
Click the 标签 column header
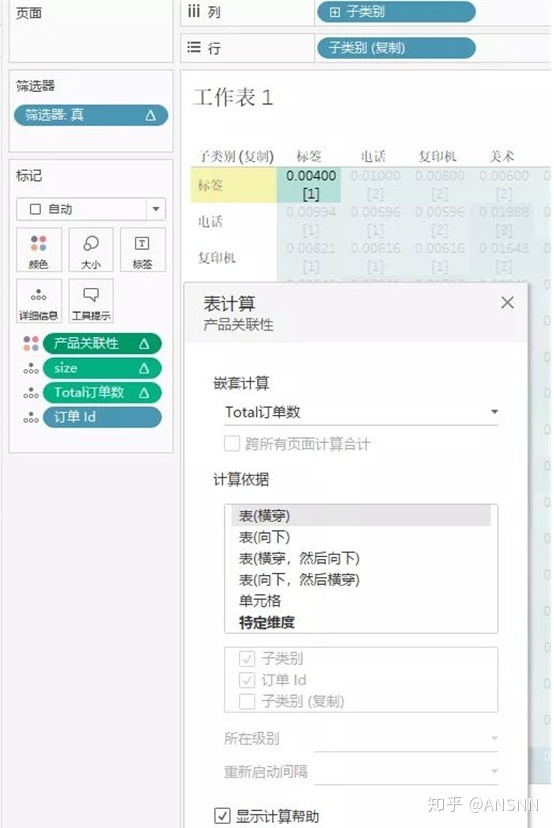[309, 156]
